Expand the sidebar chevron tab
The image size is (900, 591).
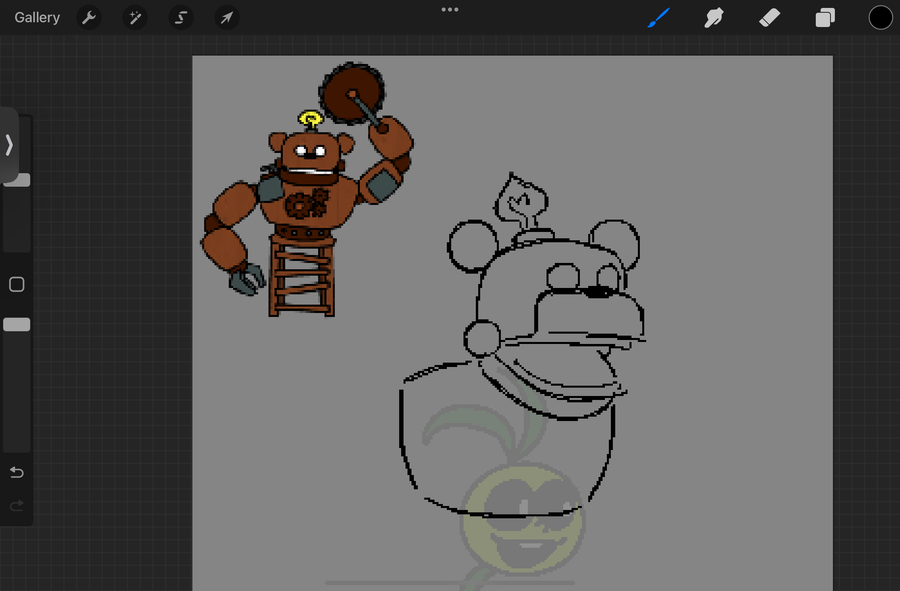tap(9, 145)
